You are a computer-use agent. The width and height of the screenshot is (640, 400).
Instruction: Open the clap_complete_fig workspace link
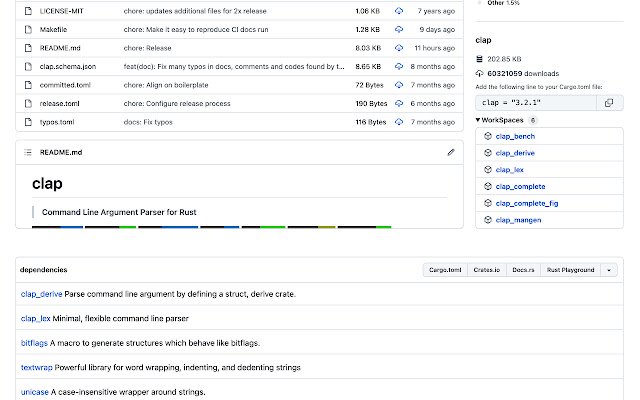[x=527, y=203]
